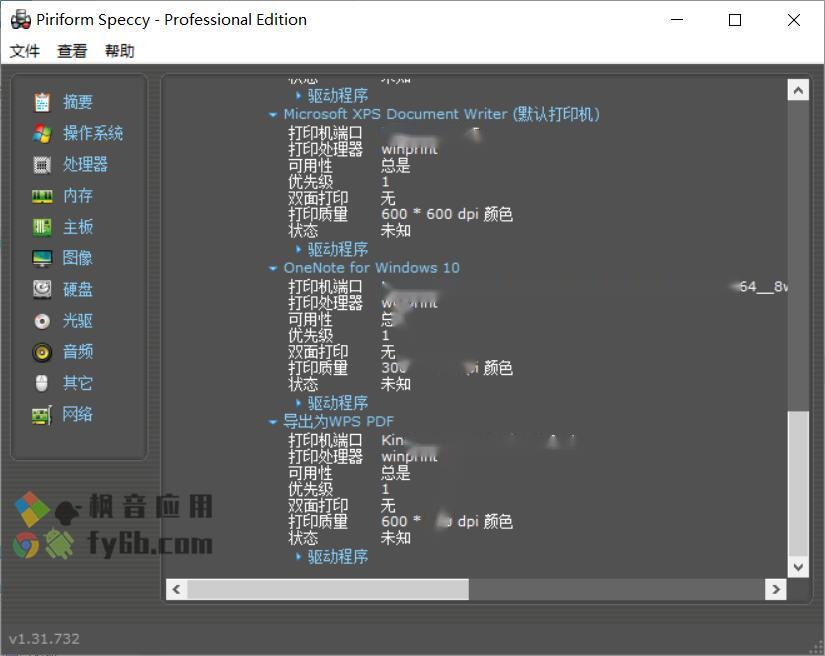The width and height of the screenshot is (825, 656).
Task: Click the horizontal scrollbar left arrow
Action: [x=177, y=589]
